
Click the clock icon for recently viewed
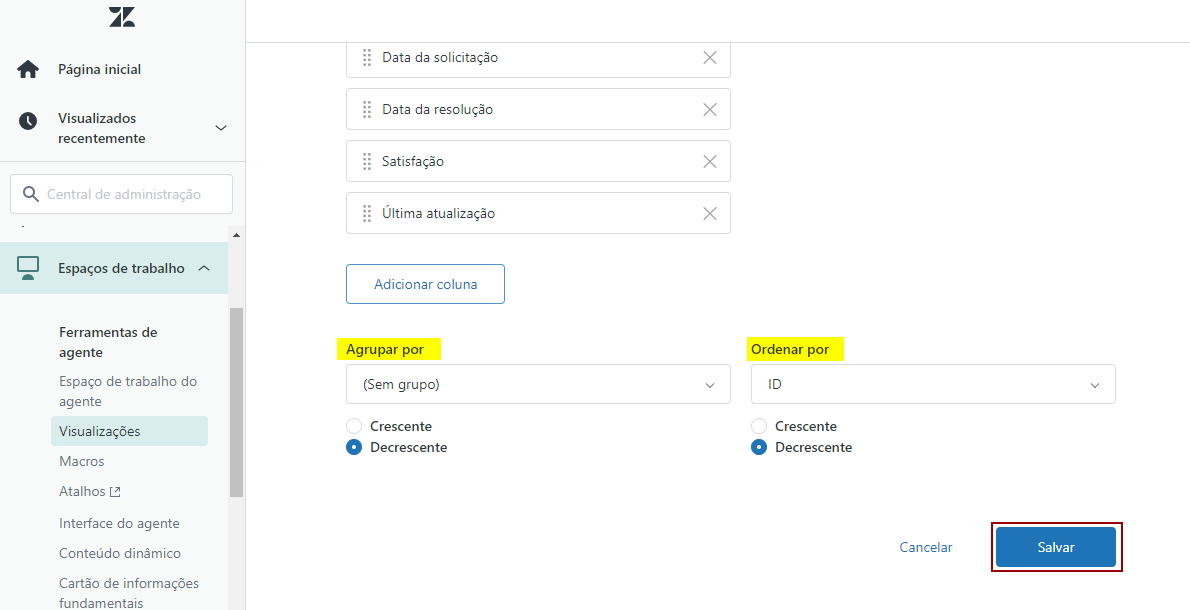pyautogui.click(x=28, y=120)
